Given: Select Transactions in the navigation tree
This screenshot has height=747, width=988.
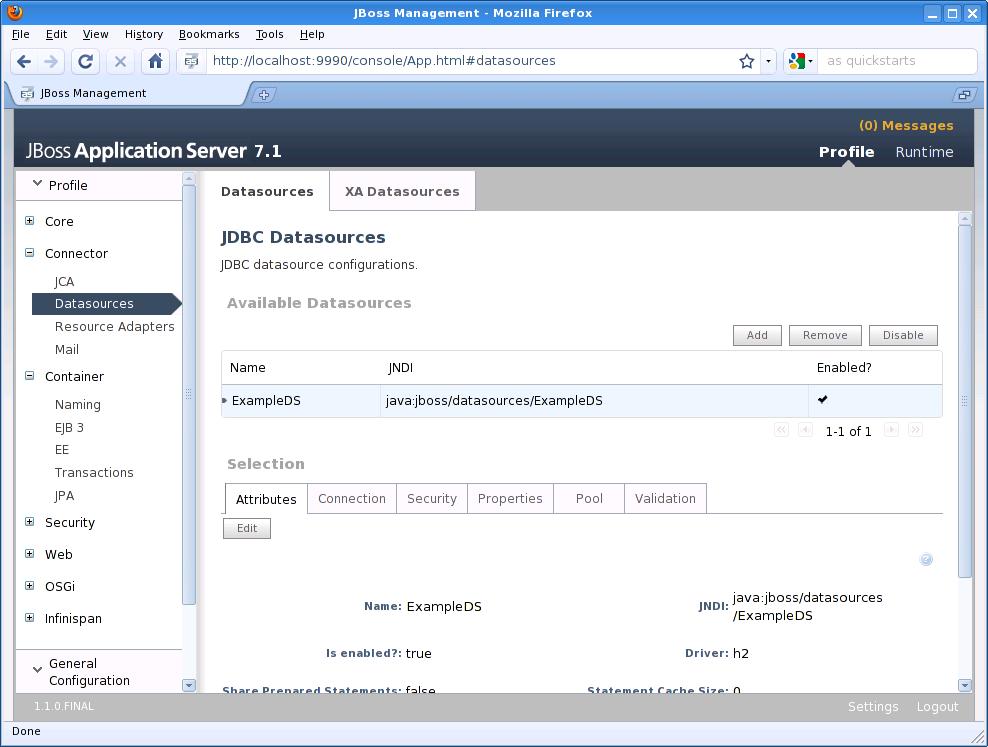Looking at the screenshot, I should (x=94, y=472).
